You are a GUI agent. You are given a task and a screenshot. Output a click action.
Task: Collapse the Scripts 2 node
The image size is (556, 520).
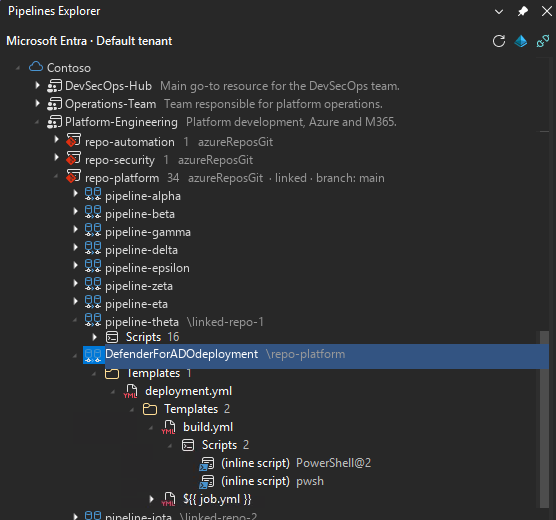(170, 446)
